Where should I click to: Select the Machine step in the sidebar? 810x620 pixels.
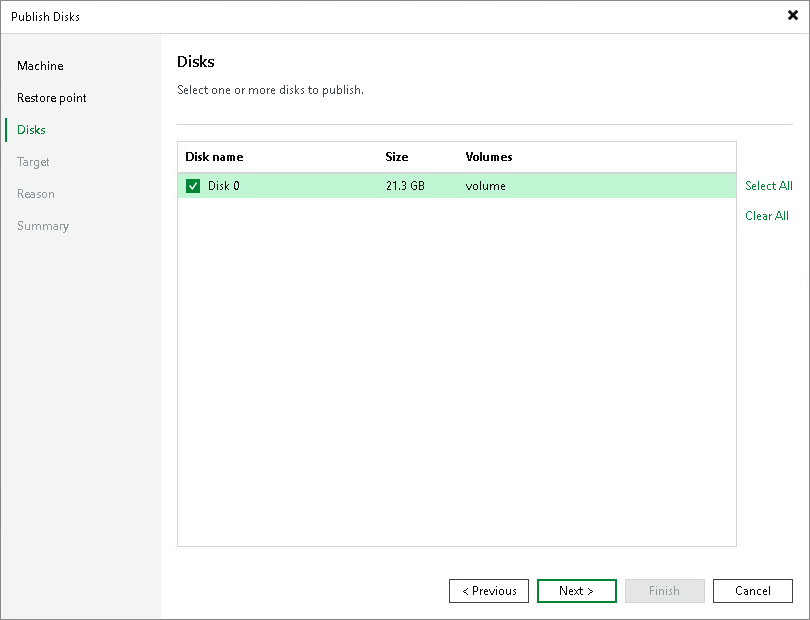coord(40,65)
